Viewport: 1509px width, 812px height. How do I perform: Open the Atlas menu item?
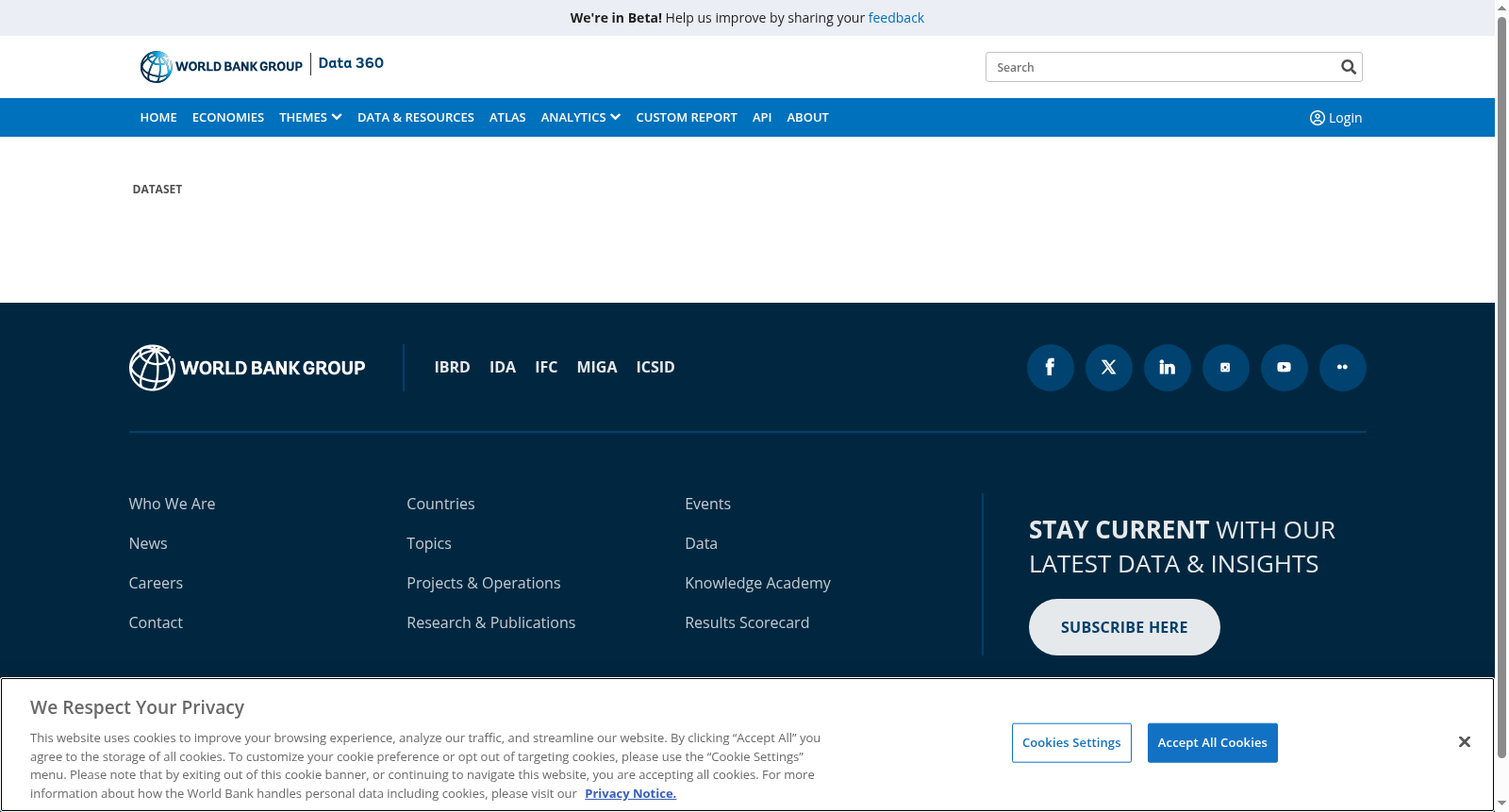click(x=507, y=118)
